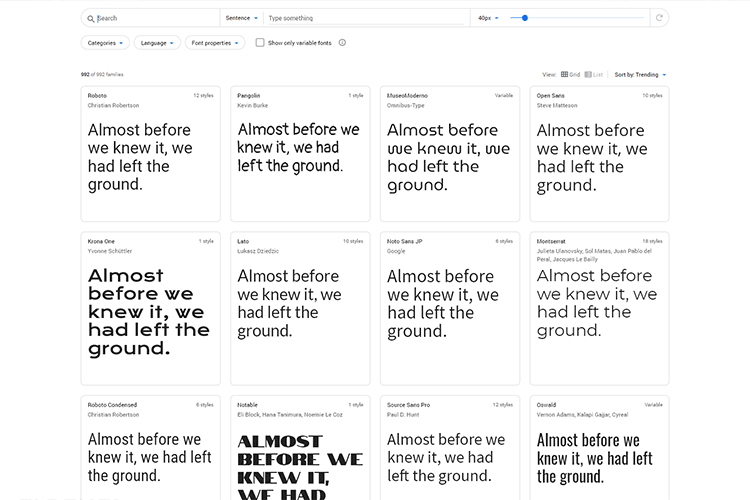Image resolution: width=750 pixels, height=500 pixels.
Task: Open the Roboto font card
Action: pos(150,153)
